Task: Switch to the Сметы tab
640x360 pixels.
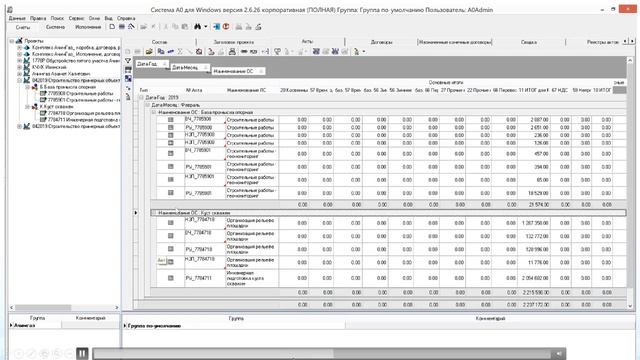Action: [23, 27]
